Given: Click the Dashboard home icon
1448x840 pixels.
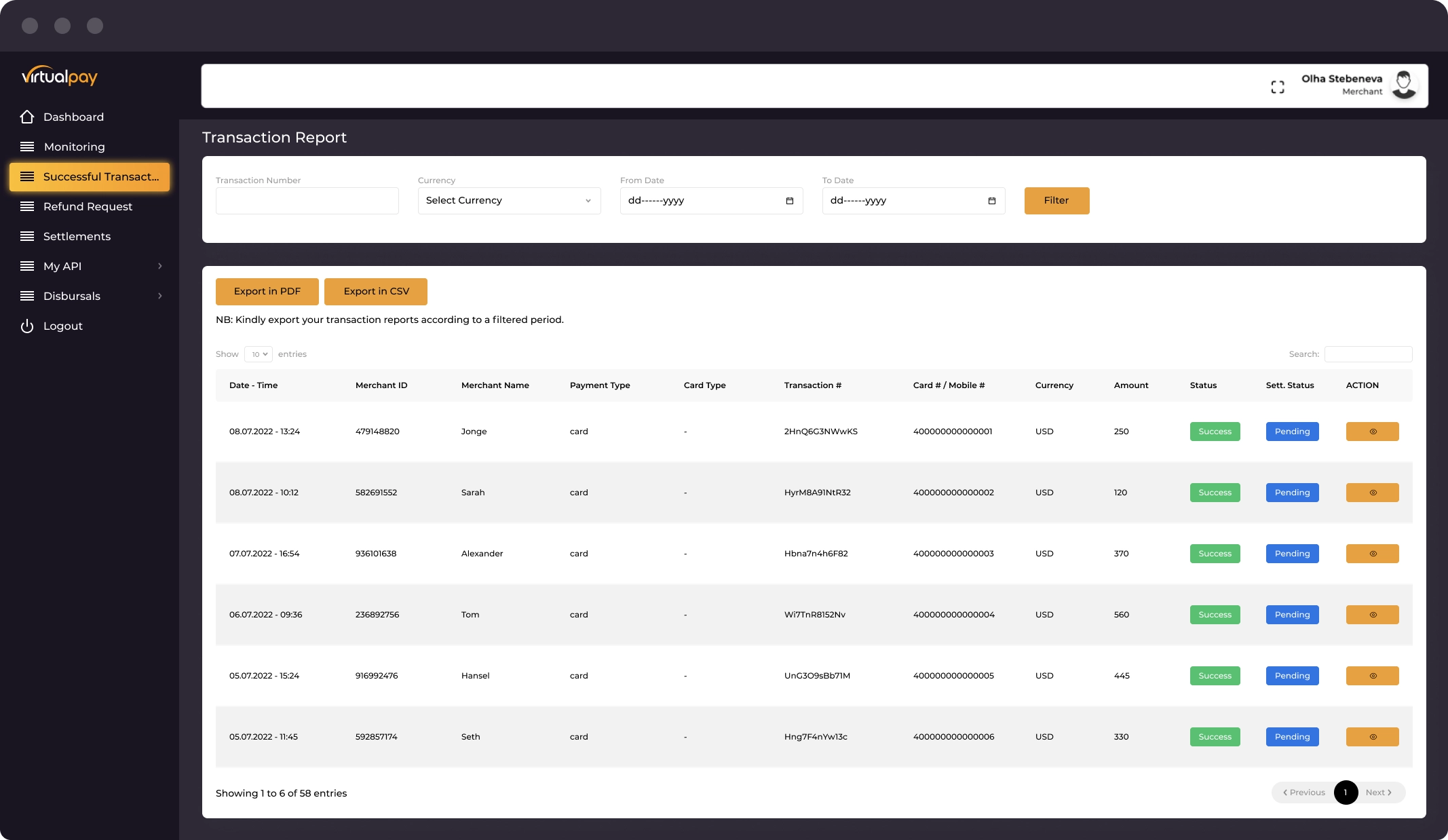Looking at the screenshot, I should tap(27, 117).
